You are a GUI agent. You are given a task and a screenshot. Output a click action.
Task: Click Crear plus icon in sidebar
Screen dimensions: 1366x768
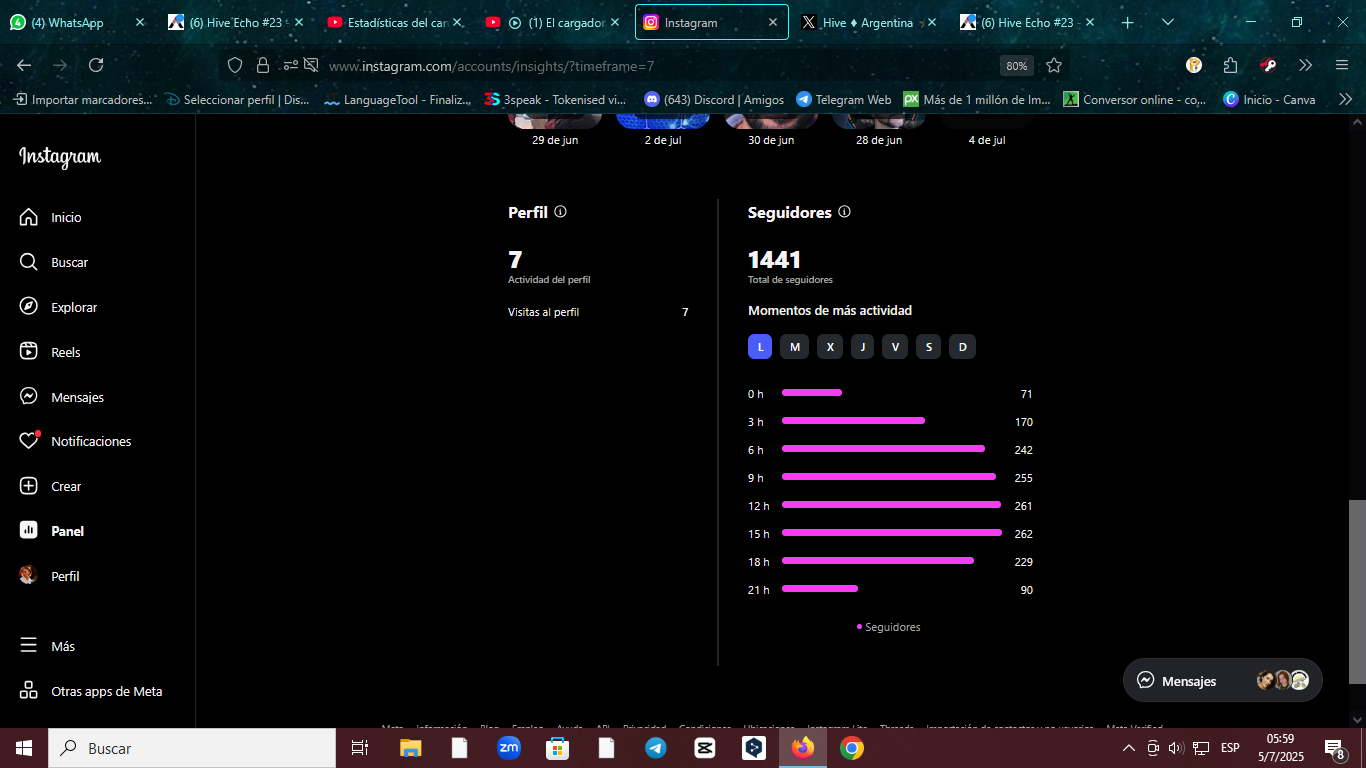coord(29,486)
